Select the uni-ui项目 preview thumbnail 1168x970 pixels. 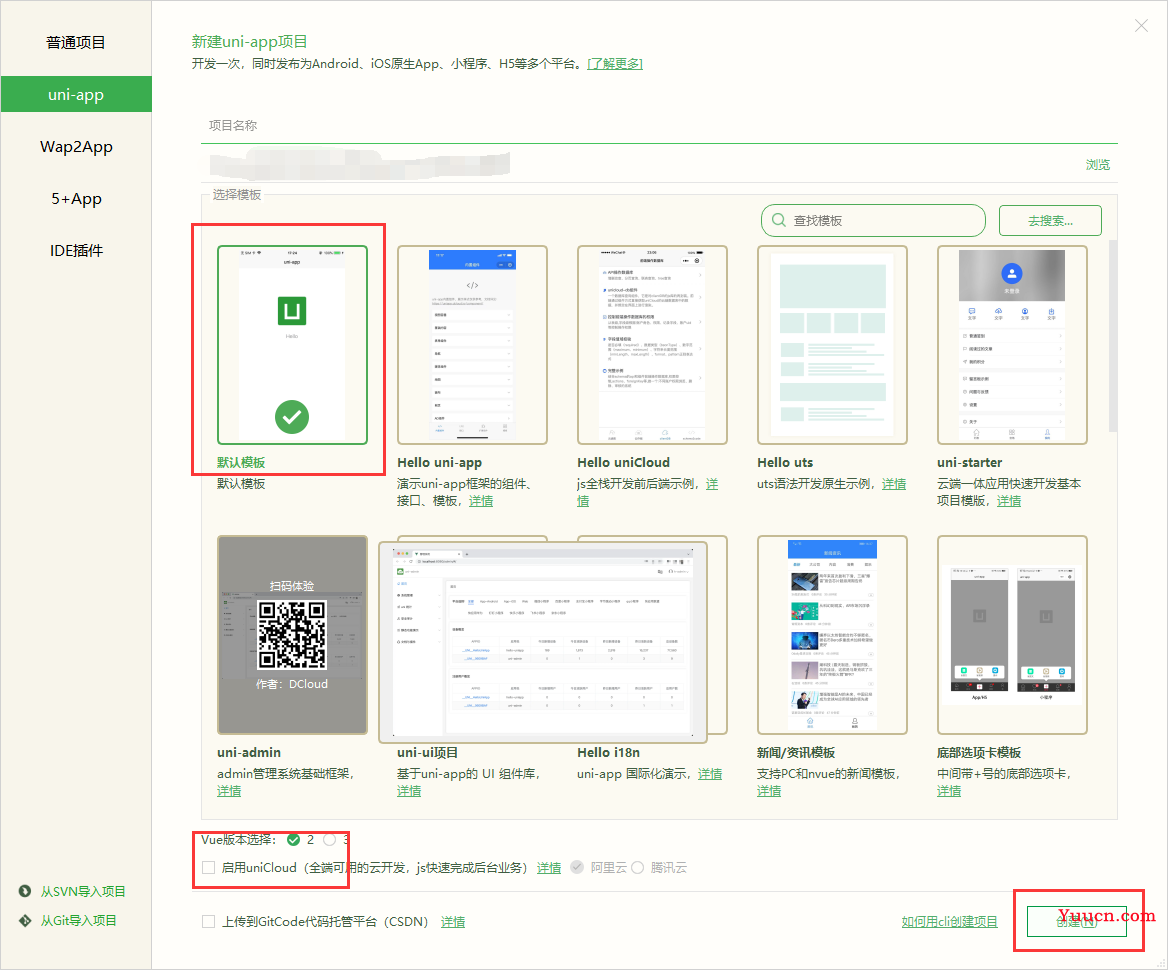coord(543,642)
